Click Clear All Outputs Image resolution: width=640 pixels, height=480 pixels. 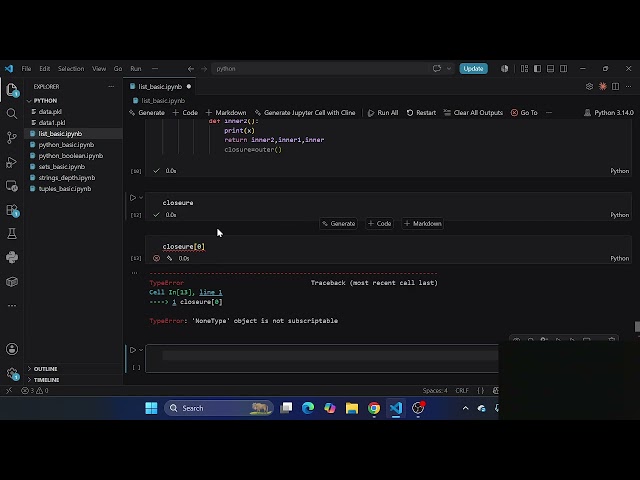coord(473,113)
